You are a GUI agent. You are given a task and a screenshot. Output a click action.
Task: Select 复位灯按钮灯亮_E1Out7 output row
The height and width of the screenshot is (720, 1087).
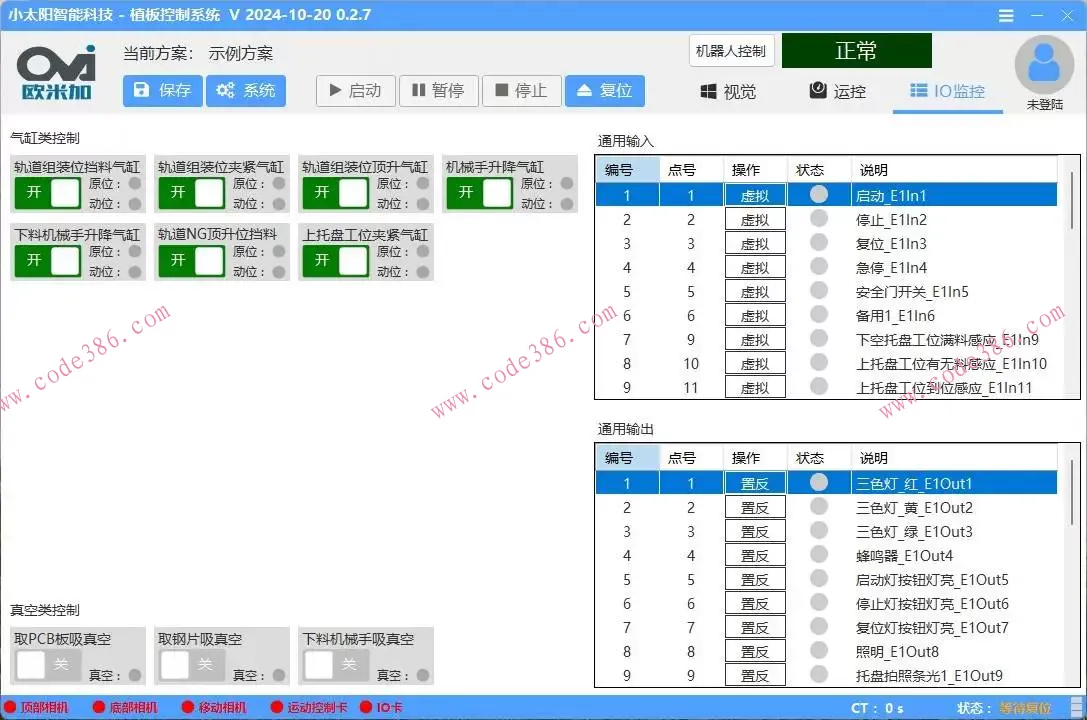tap(826, 628)
